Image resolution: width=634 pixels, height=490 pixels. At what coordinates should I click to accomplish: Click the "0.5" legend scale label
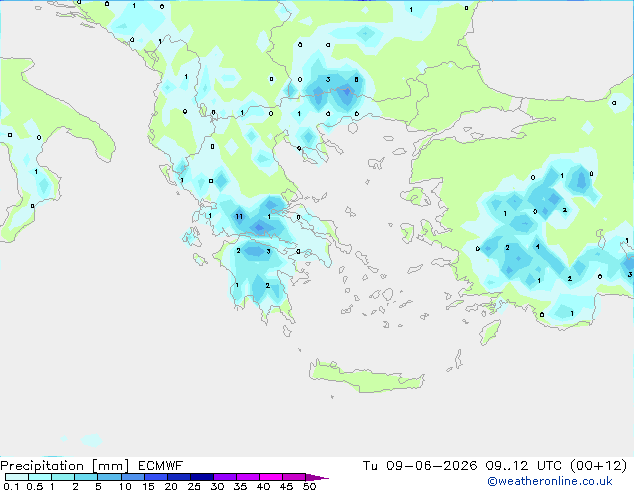(x=35, y=486)
